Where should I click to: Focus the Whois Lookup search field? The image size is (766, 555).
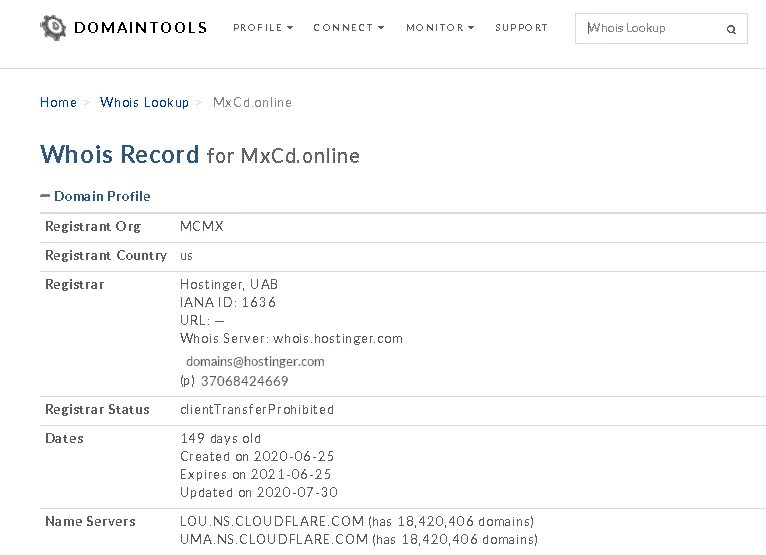pos(661,28)
